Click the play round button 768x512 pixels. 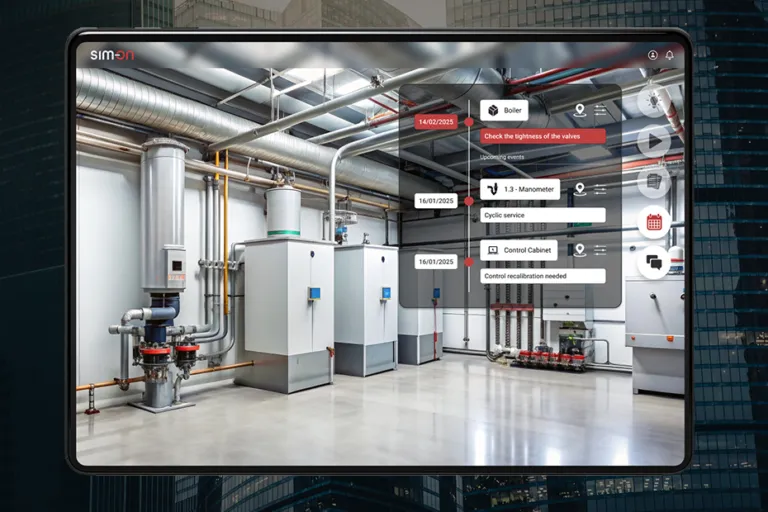tap(654, 142)
